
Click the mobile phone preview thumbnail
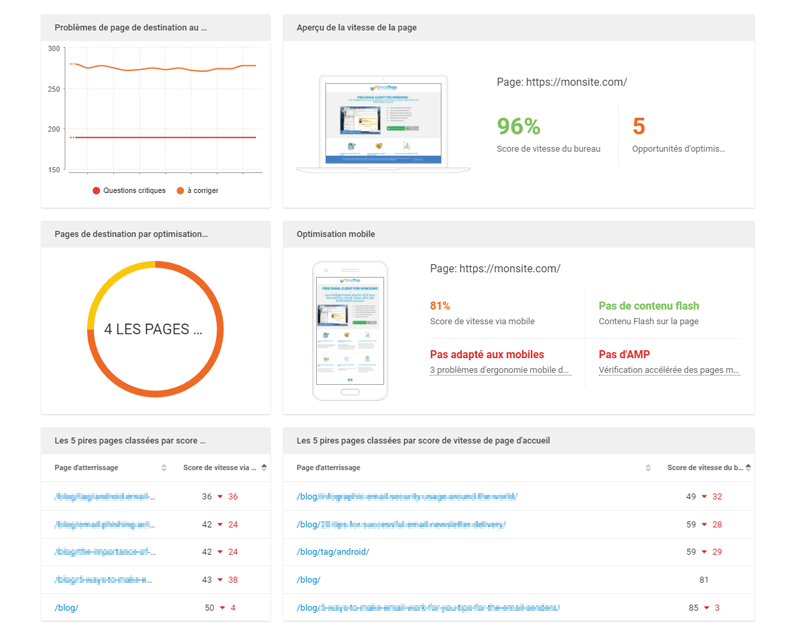[349, 330]
